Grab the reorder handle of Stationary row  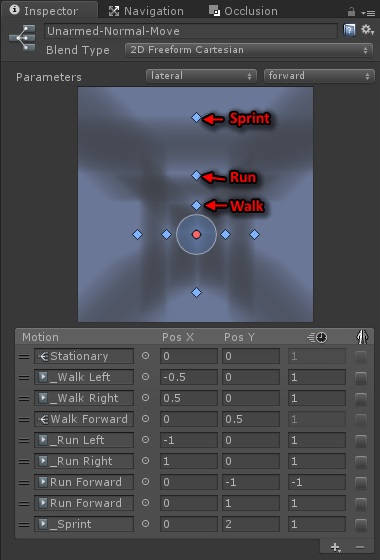[x=24, y=356]
